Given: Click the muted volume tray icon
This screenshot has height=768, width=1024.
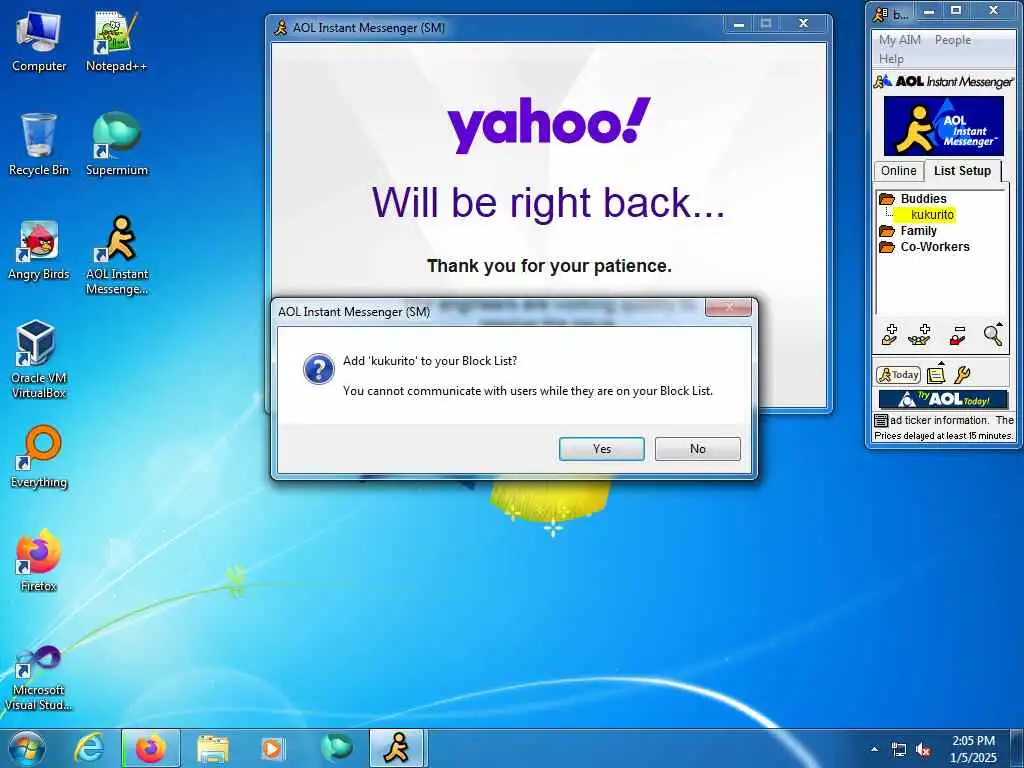Looking at the screenshot, I should (x=923, y=750).
